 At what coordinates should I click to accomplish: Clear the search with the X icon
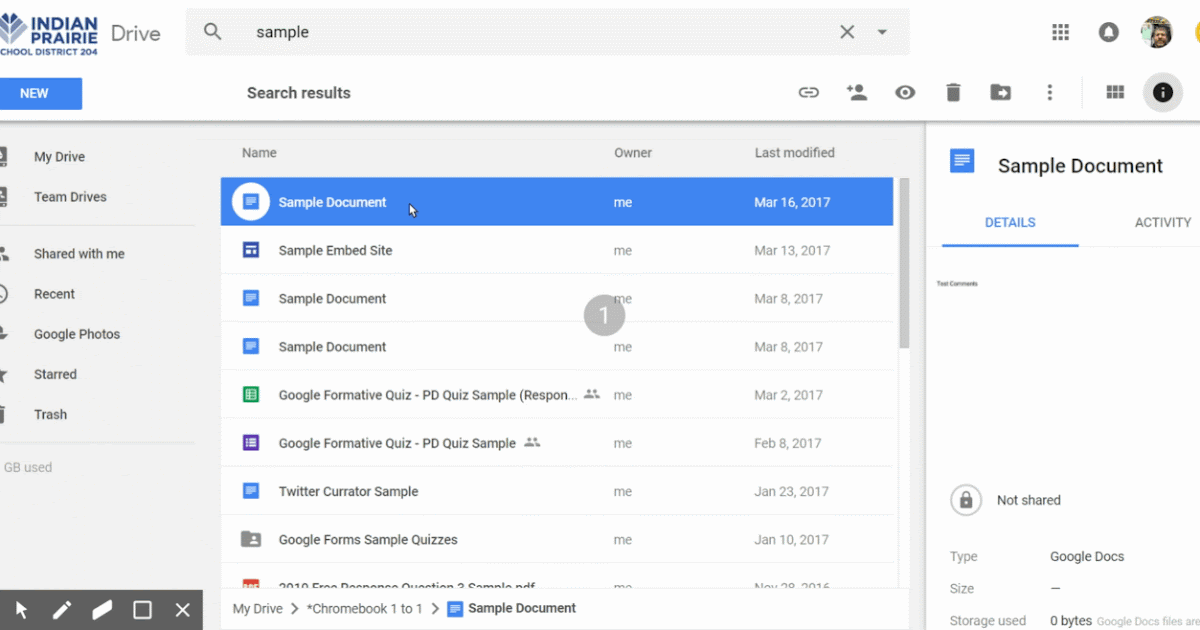[x=847, y=32]
